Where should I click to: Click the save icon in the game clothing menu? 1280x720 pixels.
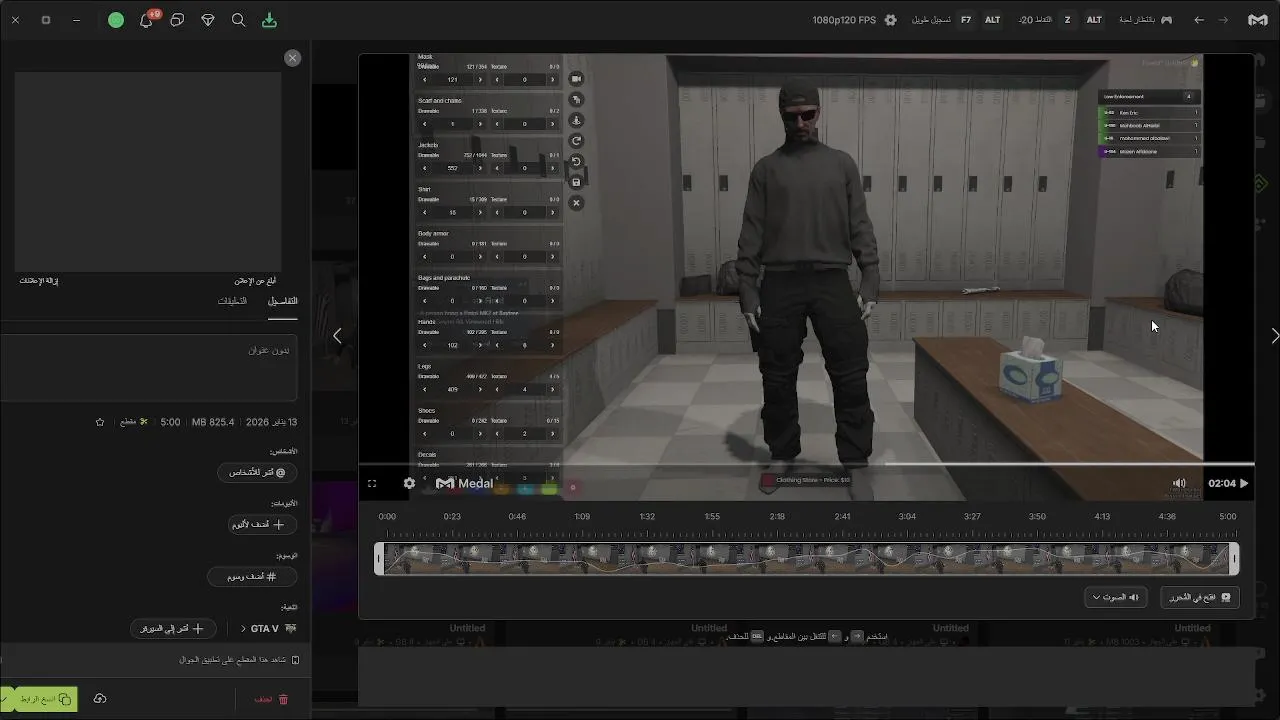click(x=576, y=182)
